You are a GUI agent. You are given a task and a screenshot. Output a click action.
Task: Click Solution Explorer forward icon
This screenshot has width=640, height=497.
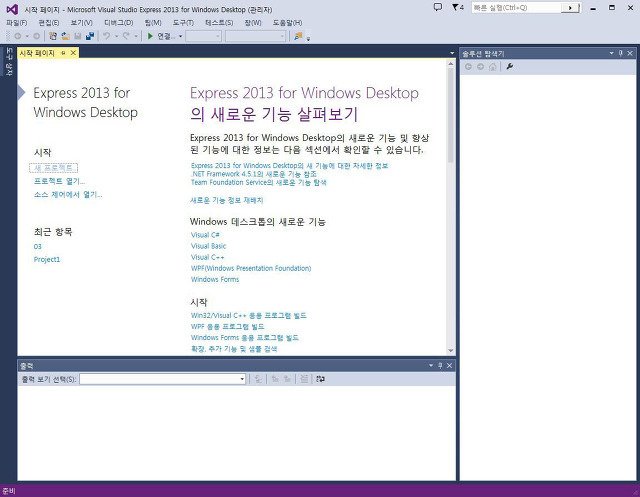click(x=480, y=67)
